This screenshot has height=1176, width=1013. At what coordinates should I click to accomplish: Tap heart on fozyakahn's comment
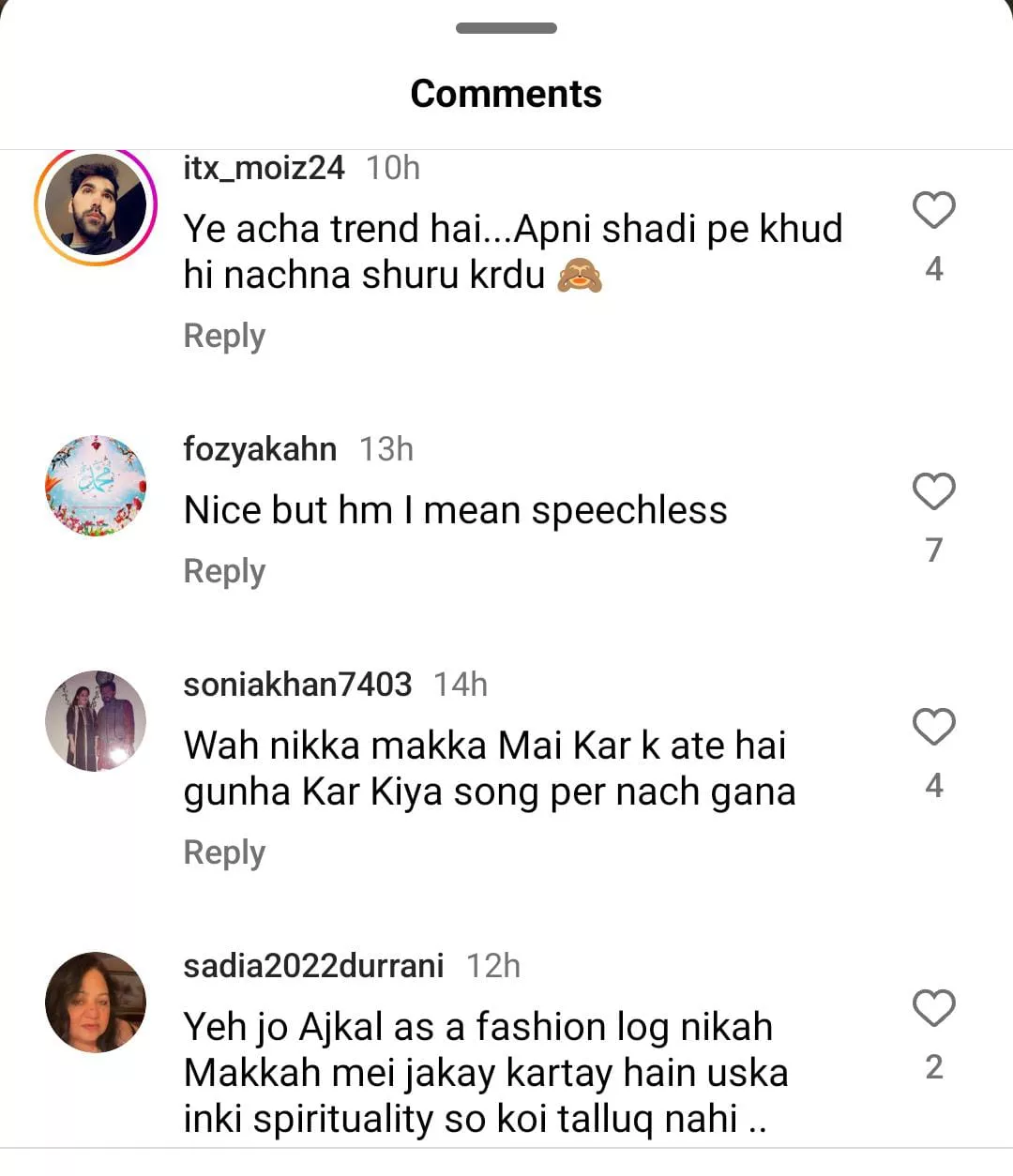933,491
